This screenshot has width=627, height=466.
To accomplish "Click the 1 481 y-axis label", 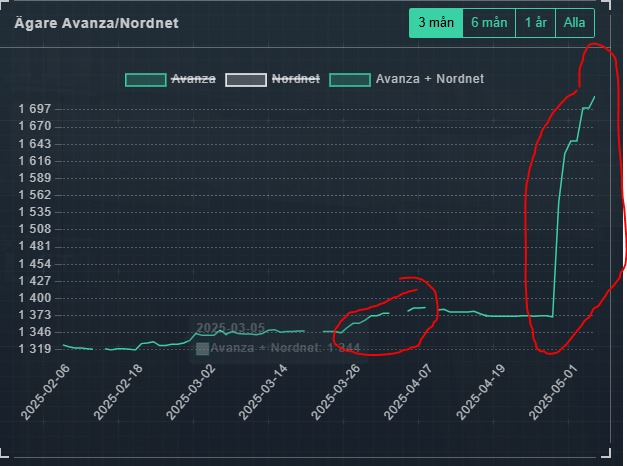I will point(35,246).
